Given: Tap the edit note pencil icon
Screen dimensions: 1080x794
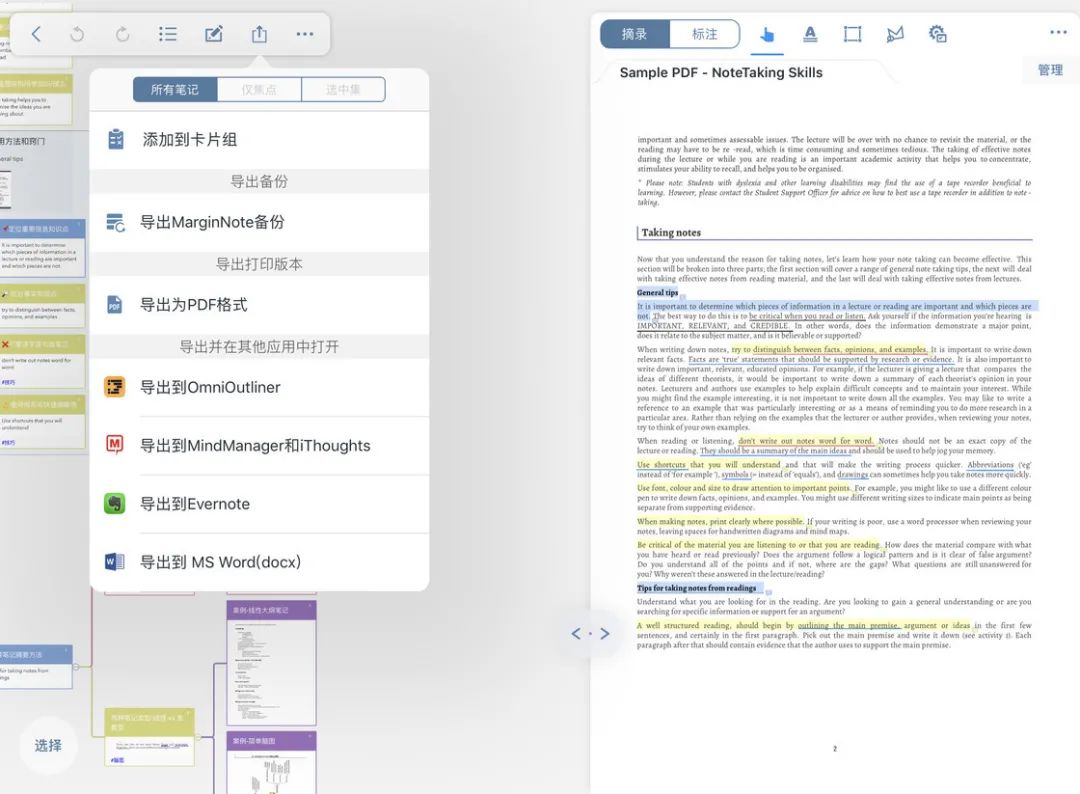Looking at the screenshot, I should tap(213, 34).
